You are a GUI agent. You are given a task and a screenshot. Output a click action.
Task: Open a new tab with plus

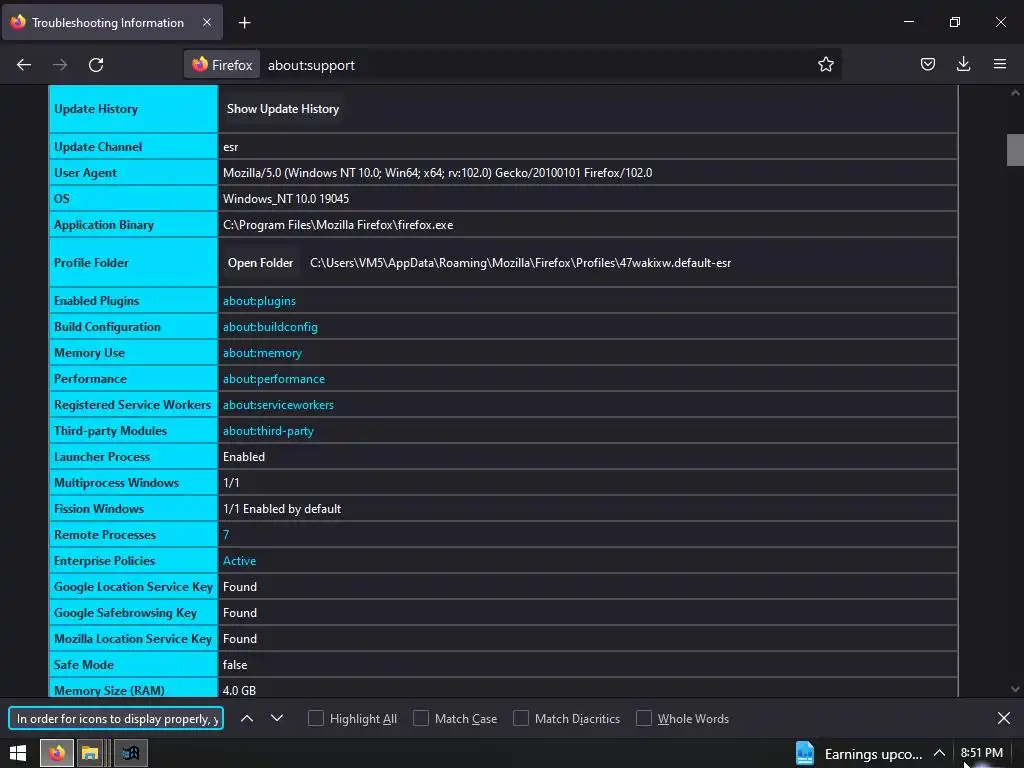244,23
